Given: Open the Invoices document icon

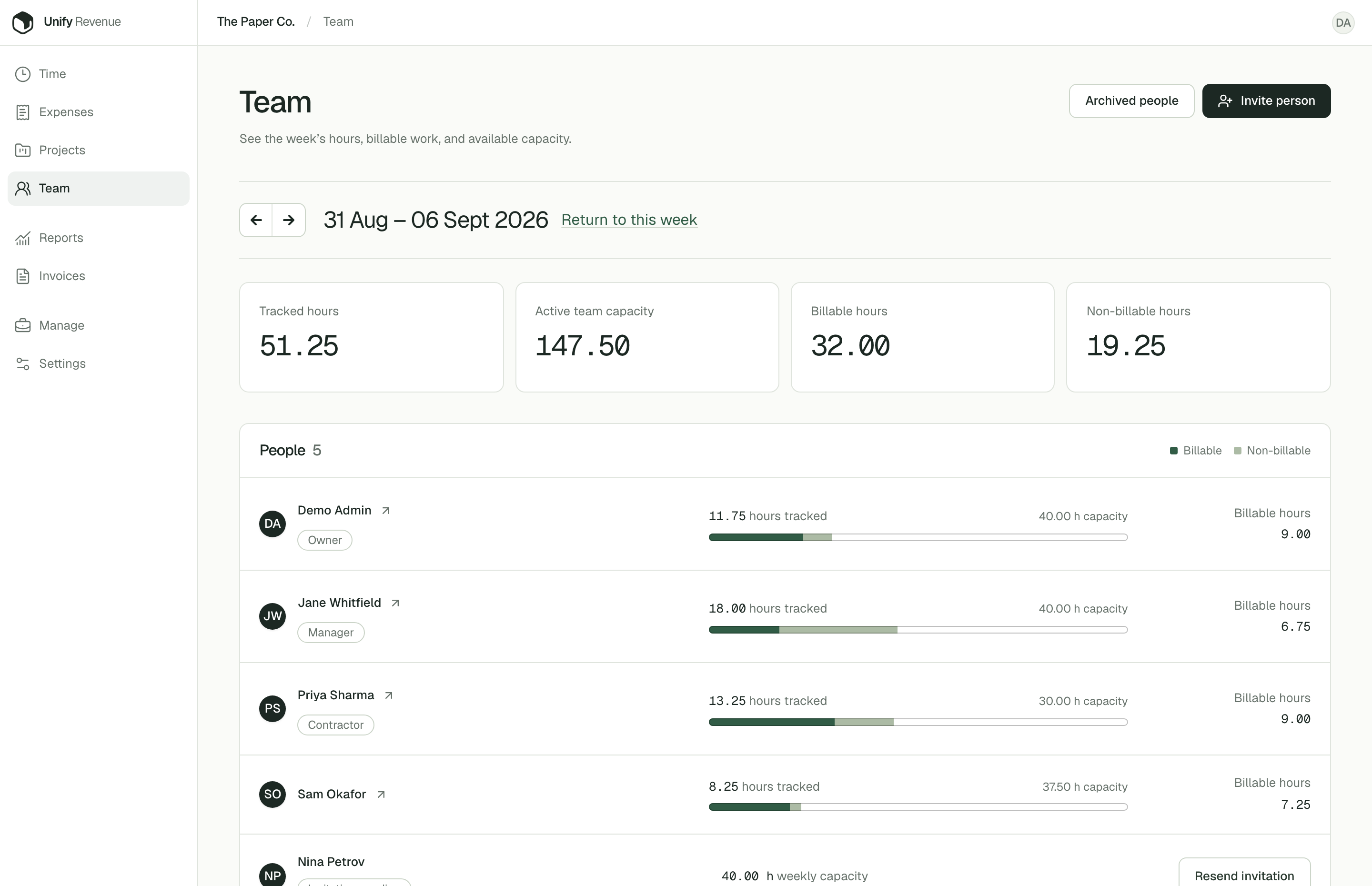Looking at the screenshot, I should click(x=23, y=276).
